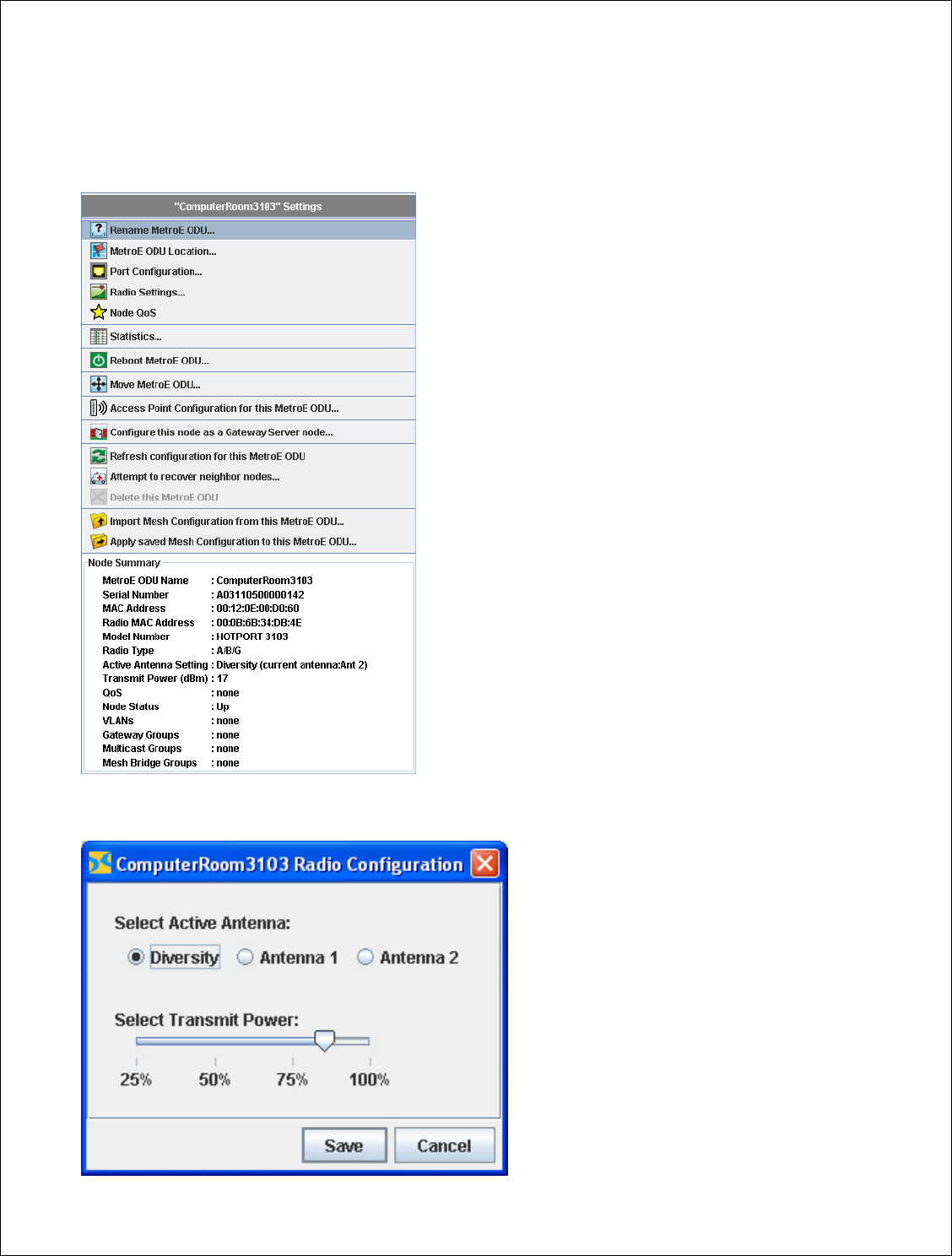The height and width of the screenshot is (1256, 952).
Task: Set transmit power at the 100% tick
Action: pos(370,1062)
